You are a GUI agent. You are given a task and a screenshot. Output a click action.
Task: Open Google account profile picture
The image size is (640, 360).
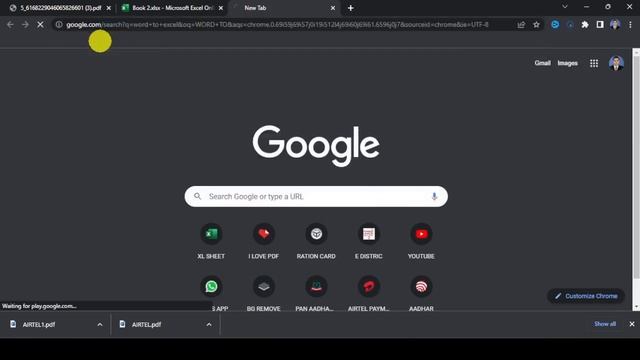(x=616, y=63)
